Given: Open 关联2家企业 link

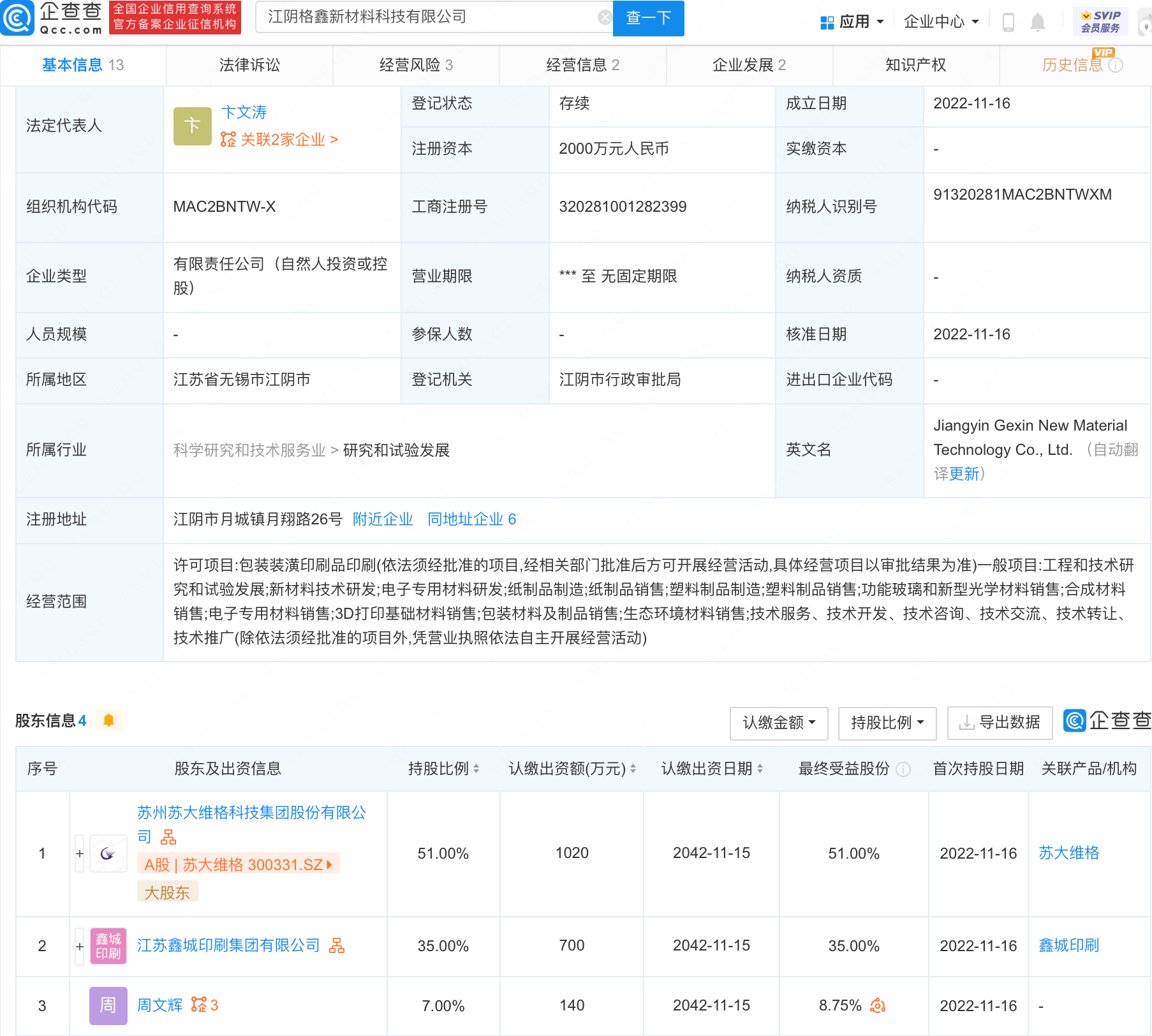Looking at the screenshot, I should point(279,139).
